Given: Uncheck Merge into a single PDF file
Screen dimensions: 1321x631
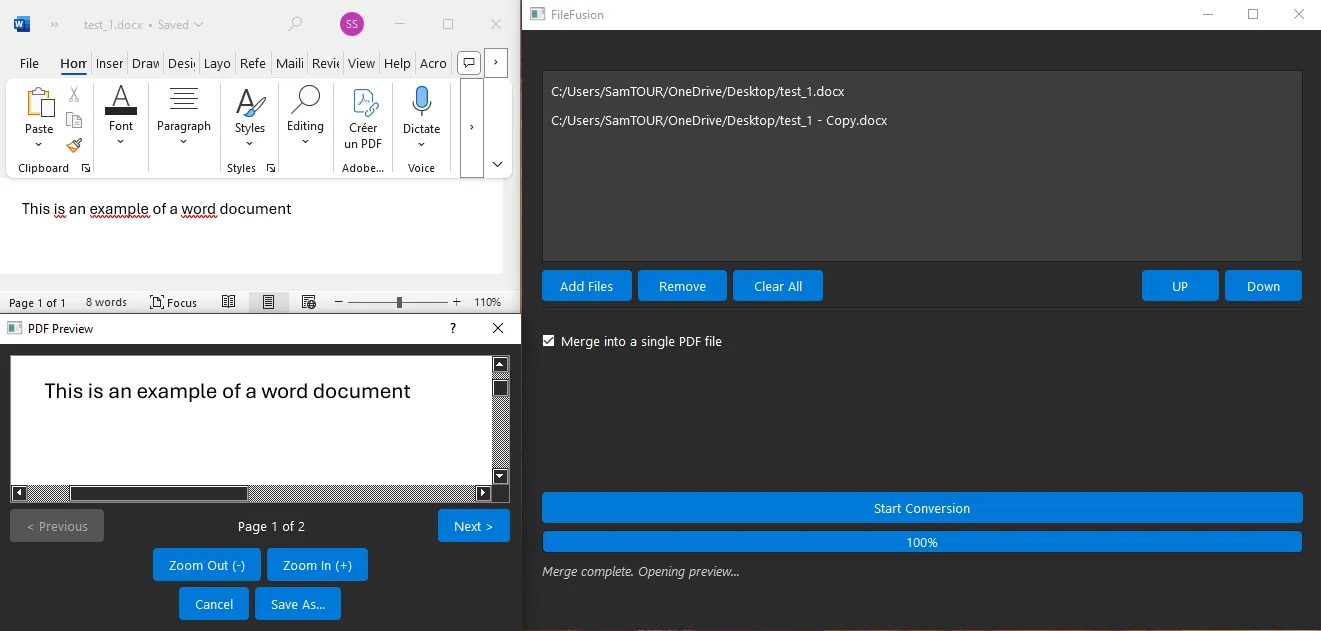Looking at the screenshot, I should [x=548, y=341].
